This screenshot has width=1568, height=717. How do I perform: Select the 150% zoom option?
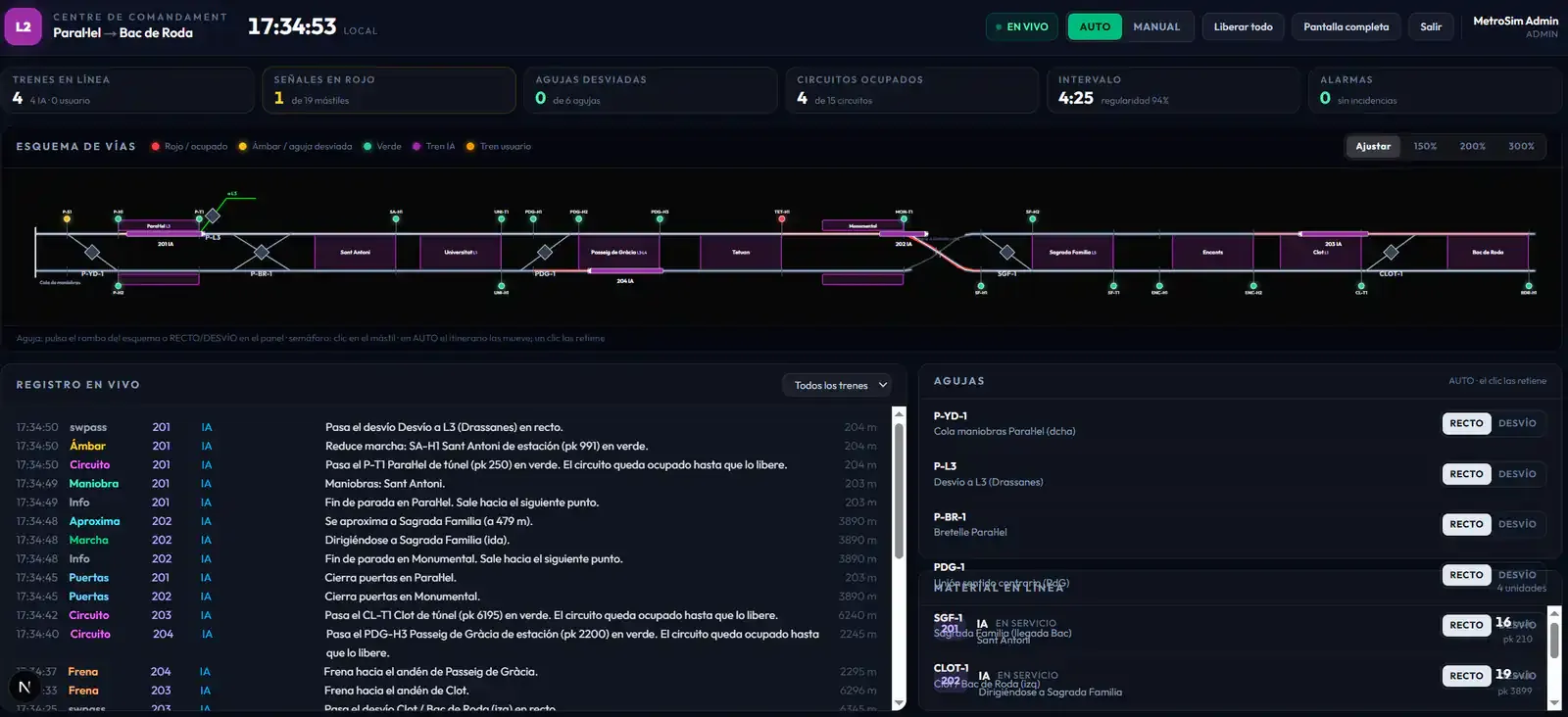coord(1425,146)
